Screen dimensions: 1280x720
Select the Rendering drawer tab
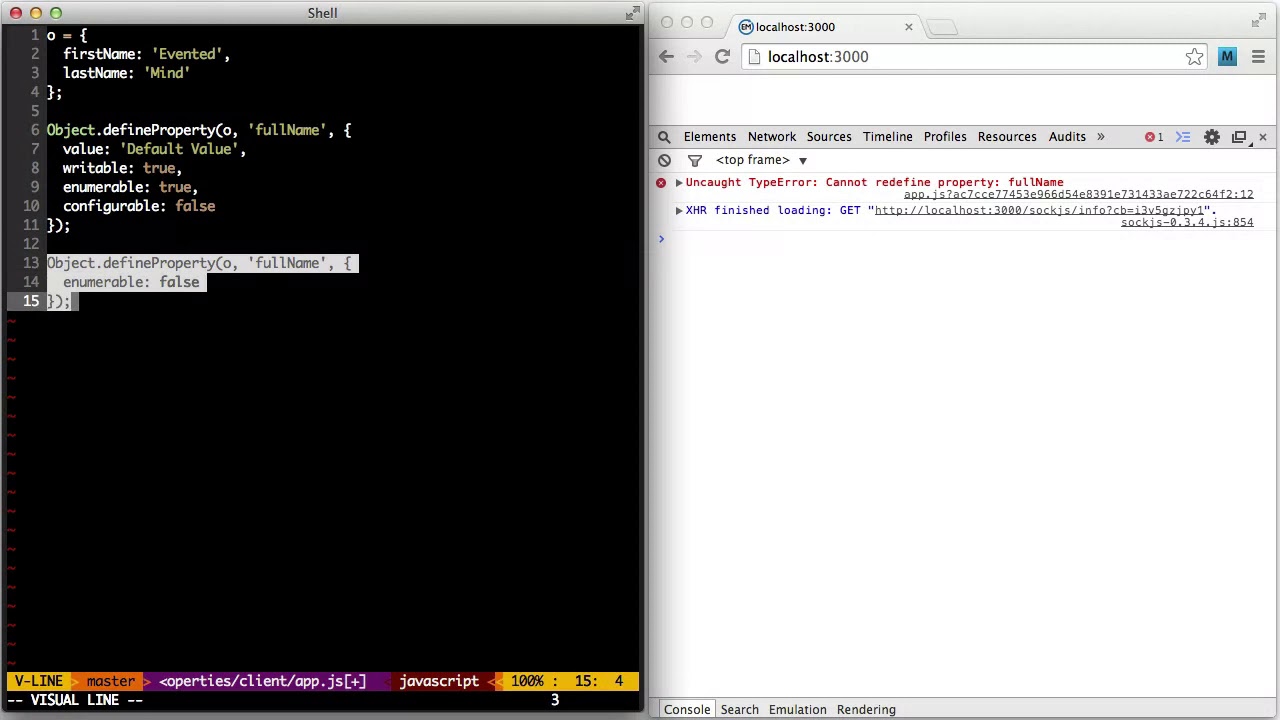coord(866,710)
